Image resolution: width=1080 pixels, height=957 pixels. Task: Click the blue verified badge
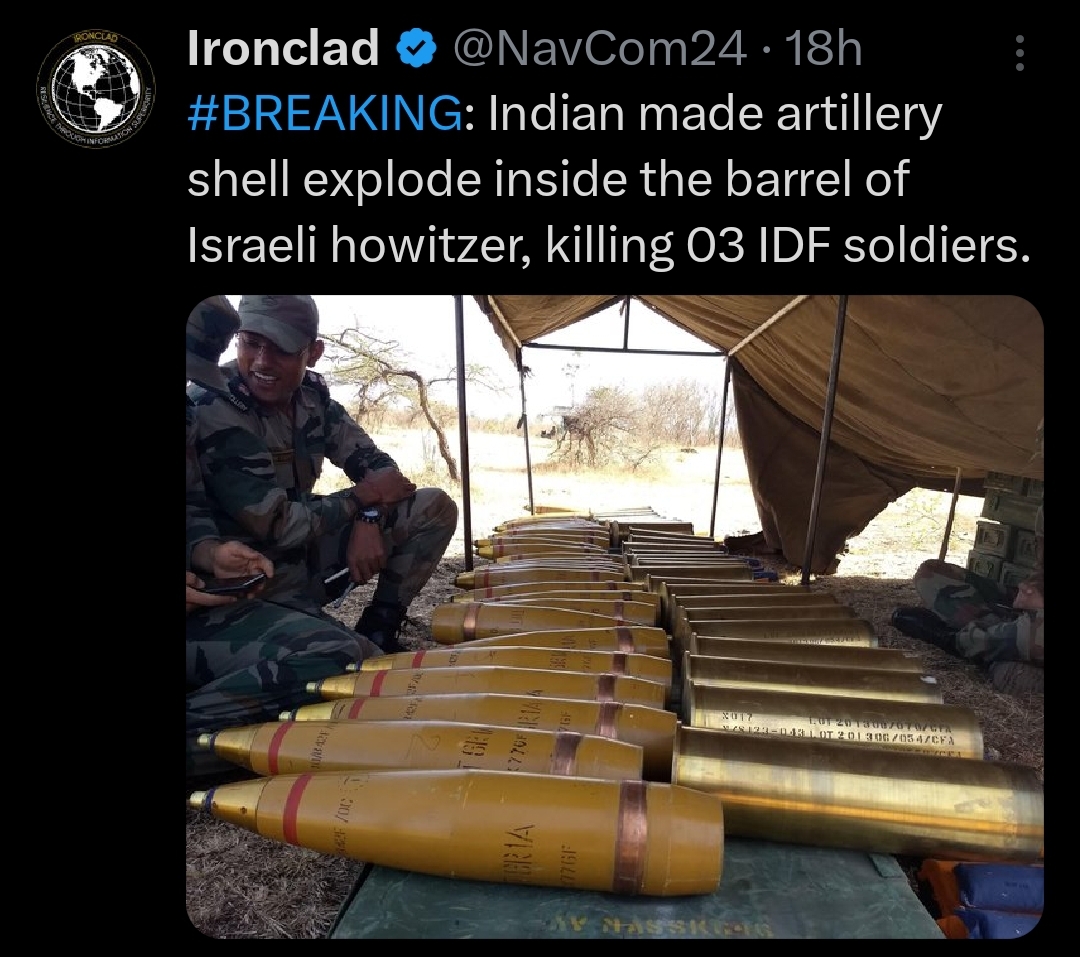pos(416,50)
